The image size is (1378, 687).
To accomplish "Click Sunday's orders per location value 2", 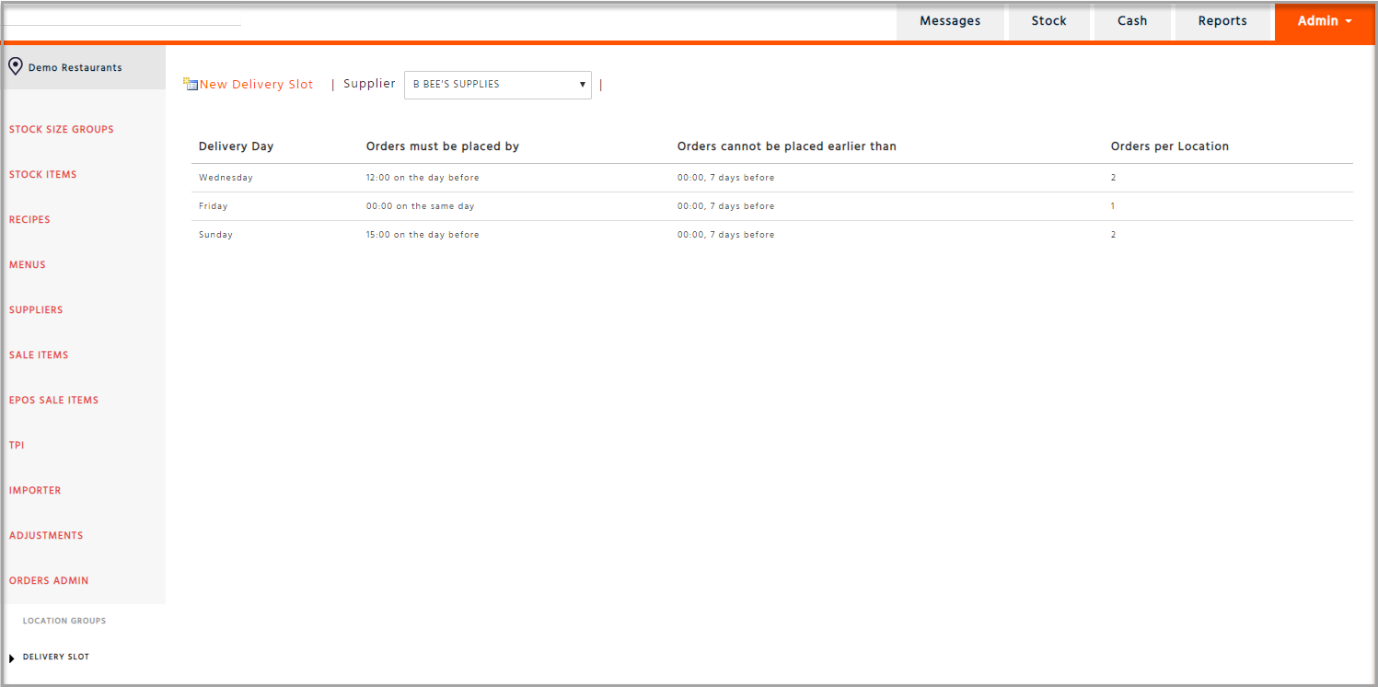I will click(x=1113, y=235).
